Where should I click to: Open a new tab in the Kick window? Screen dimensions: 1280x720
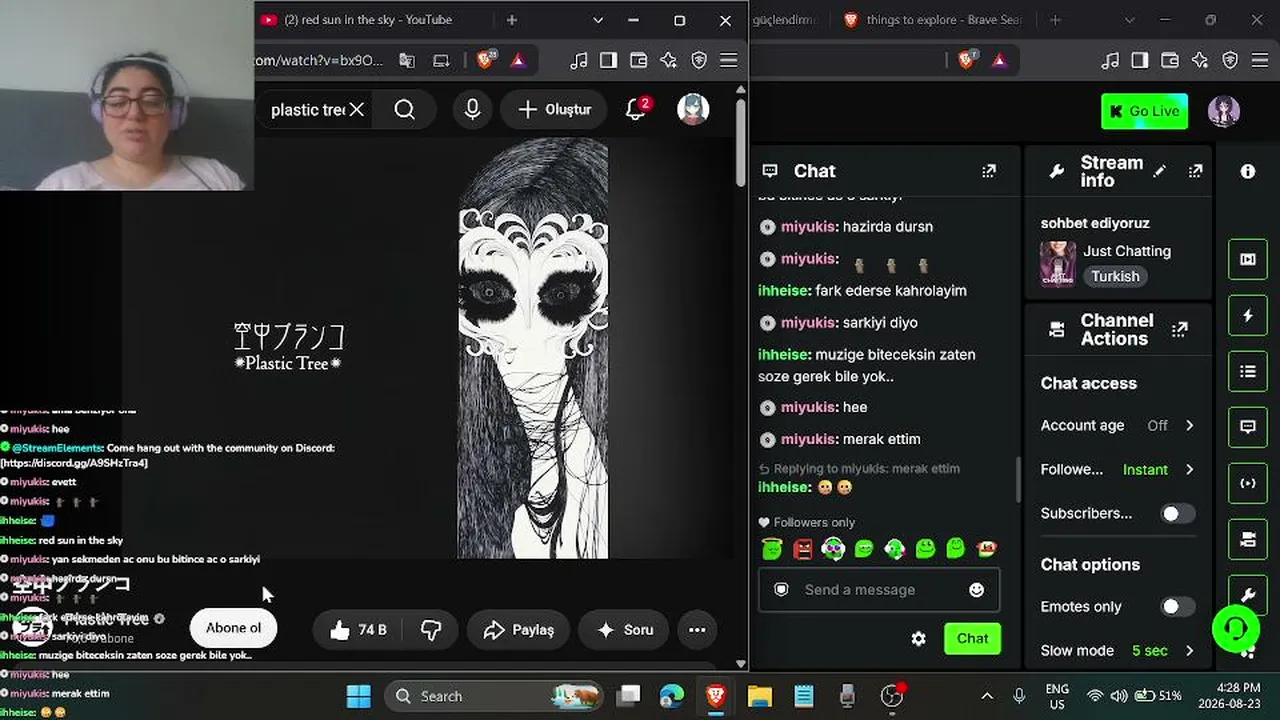click(x=1055, y=20)
